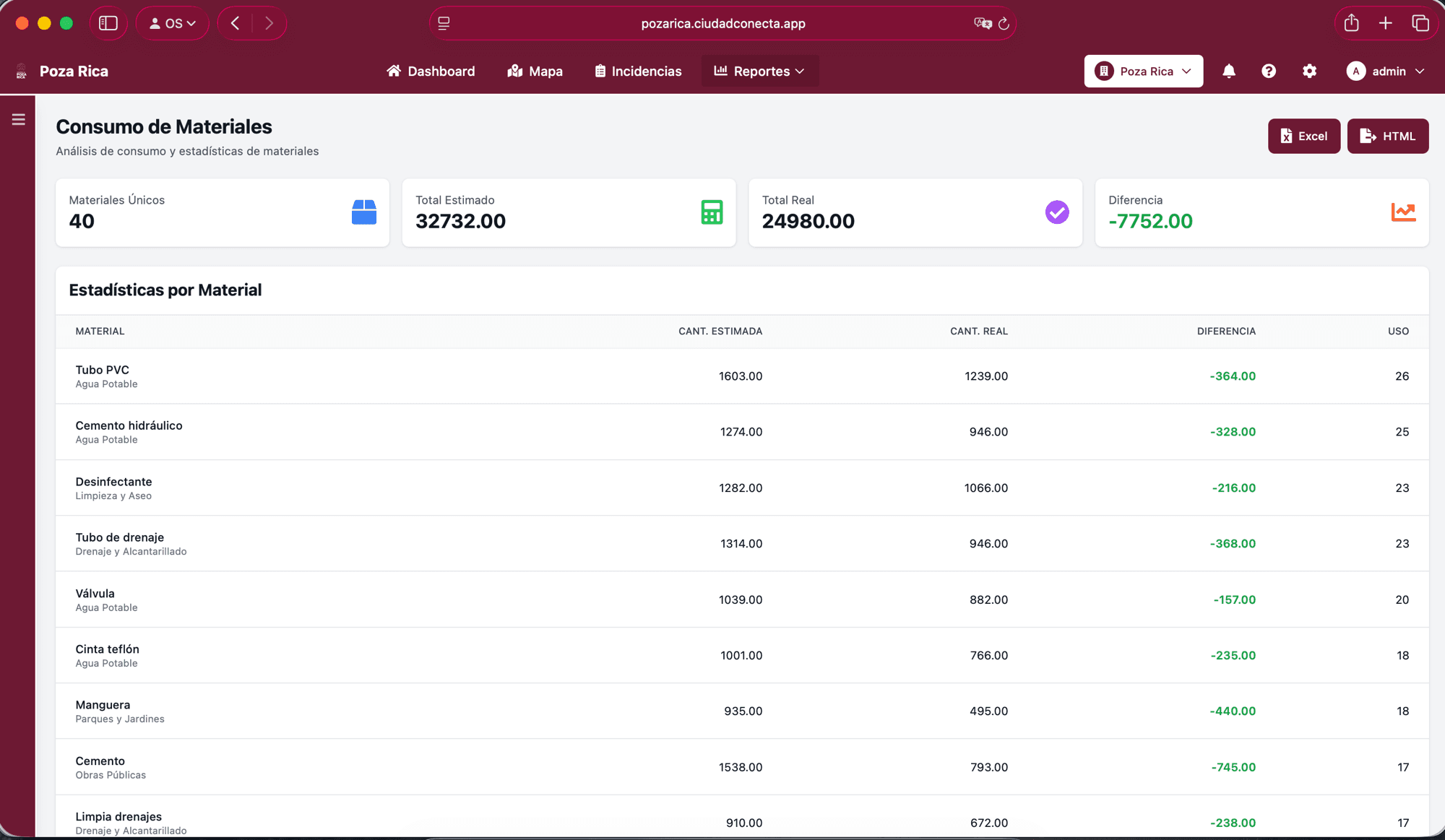The width and height of the screenshot is (1445, 840).
Task: Export report with HTML button
Action: coord(1387,136)
